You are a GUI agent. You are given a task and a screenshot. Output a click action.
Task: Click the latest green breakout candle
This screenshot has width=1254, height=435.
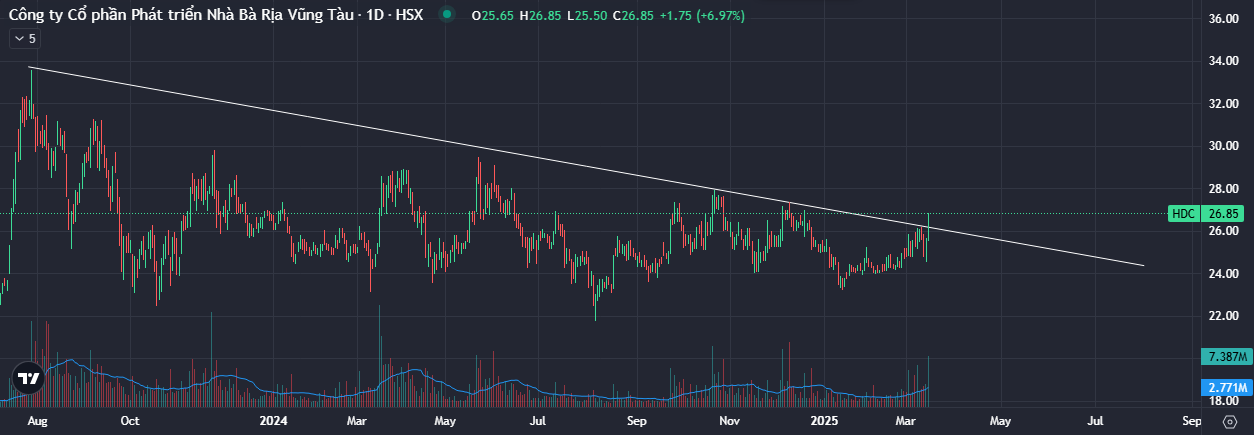point(929,226)
